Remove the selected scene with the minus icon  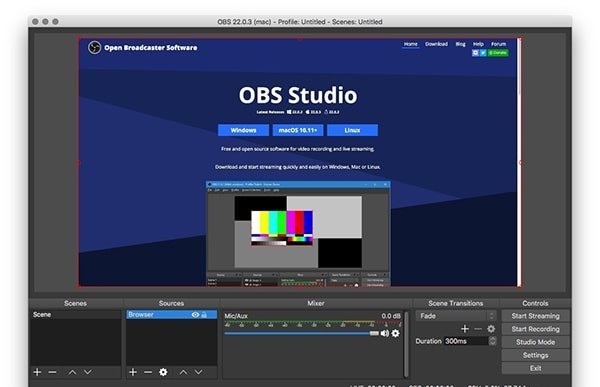pos(52,372)
